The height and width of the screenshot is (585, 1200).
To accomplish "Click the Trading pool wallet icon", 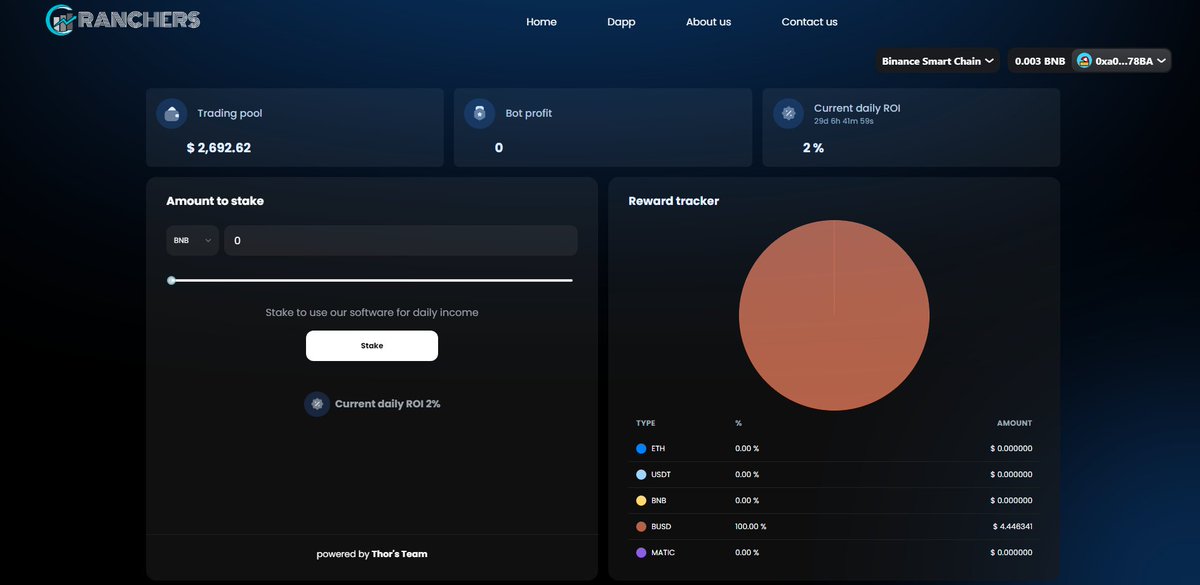I will pos(172,113).
